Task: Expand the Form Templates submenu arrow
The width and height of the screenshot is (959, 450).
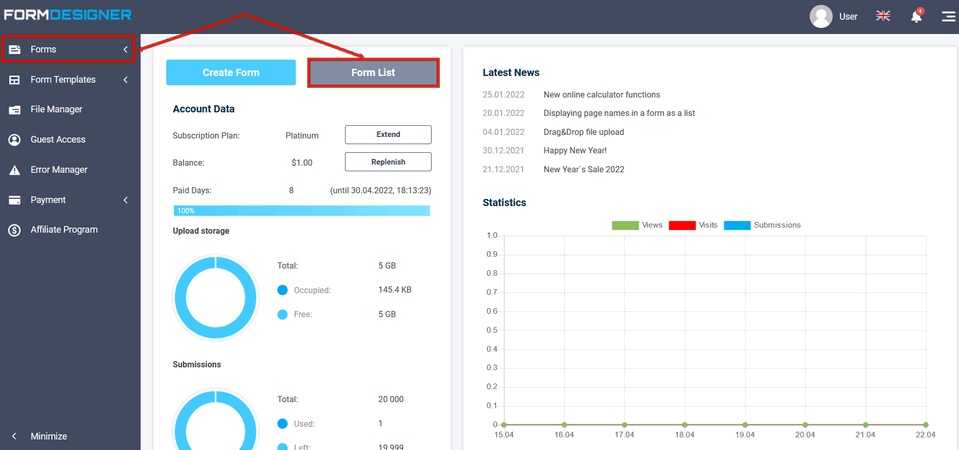Action: (125, 80)
